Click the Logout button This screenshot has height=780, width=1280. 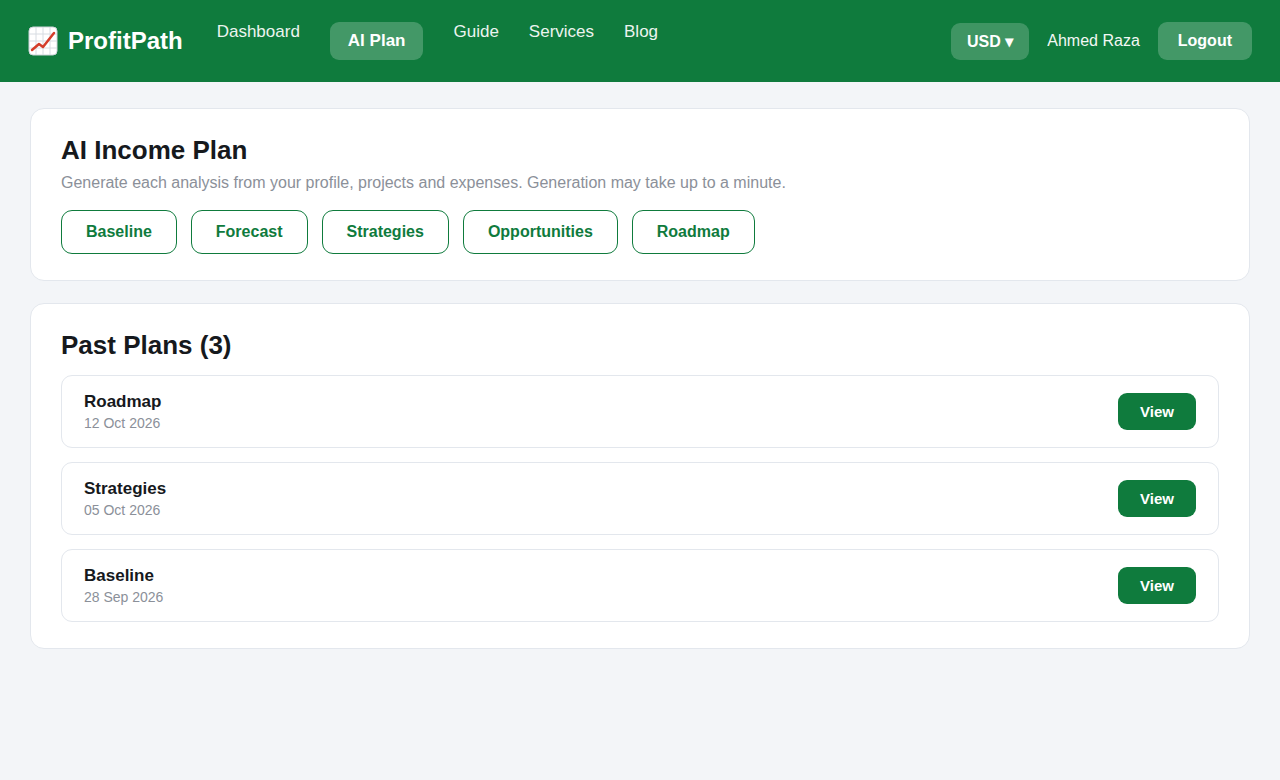(x=1205, y=41)
